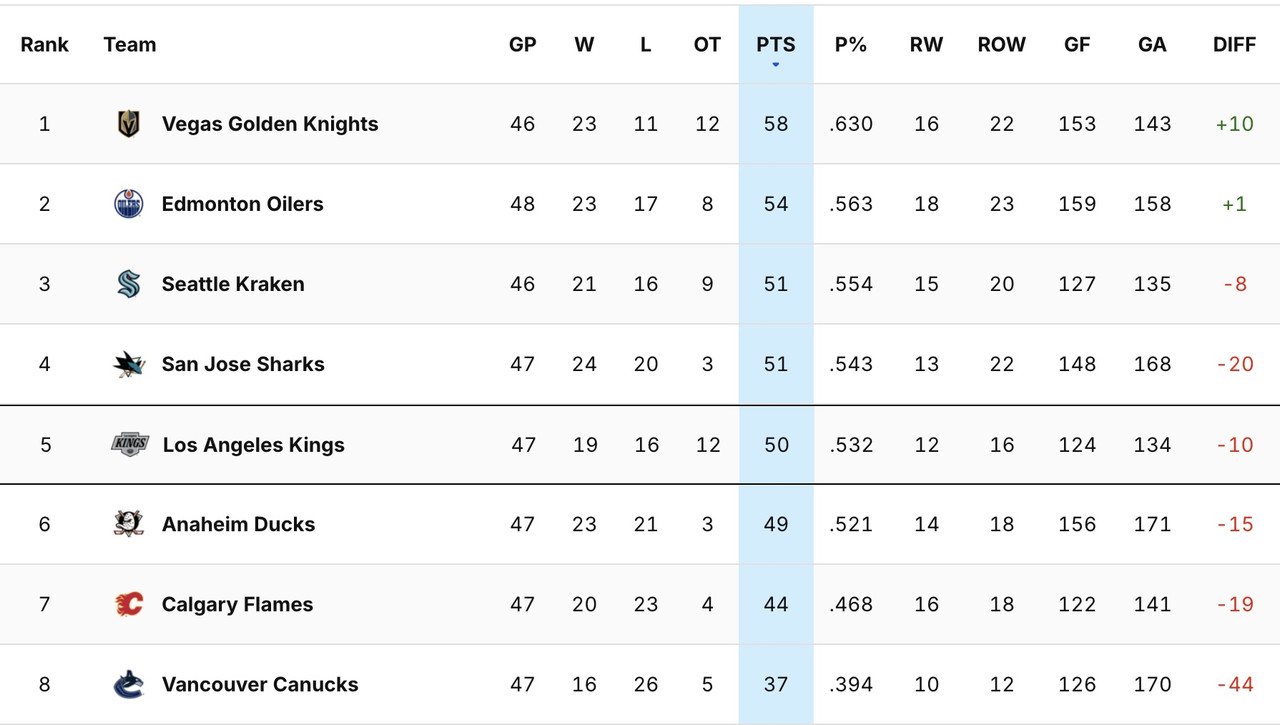Screen dimensions: 1280x725
Task: Sort by the DIFF column header
Action: pyautogui.click(x=1234, y=44)
